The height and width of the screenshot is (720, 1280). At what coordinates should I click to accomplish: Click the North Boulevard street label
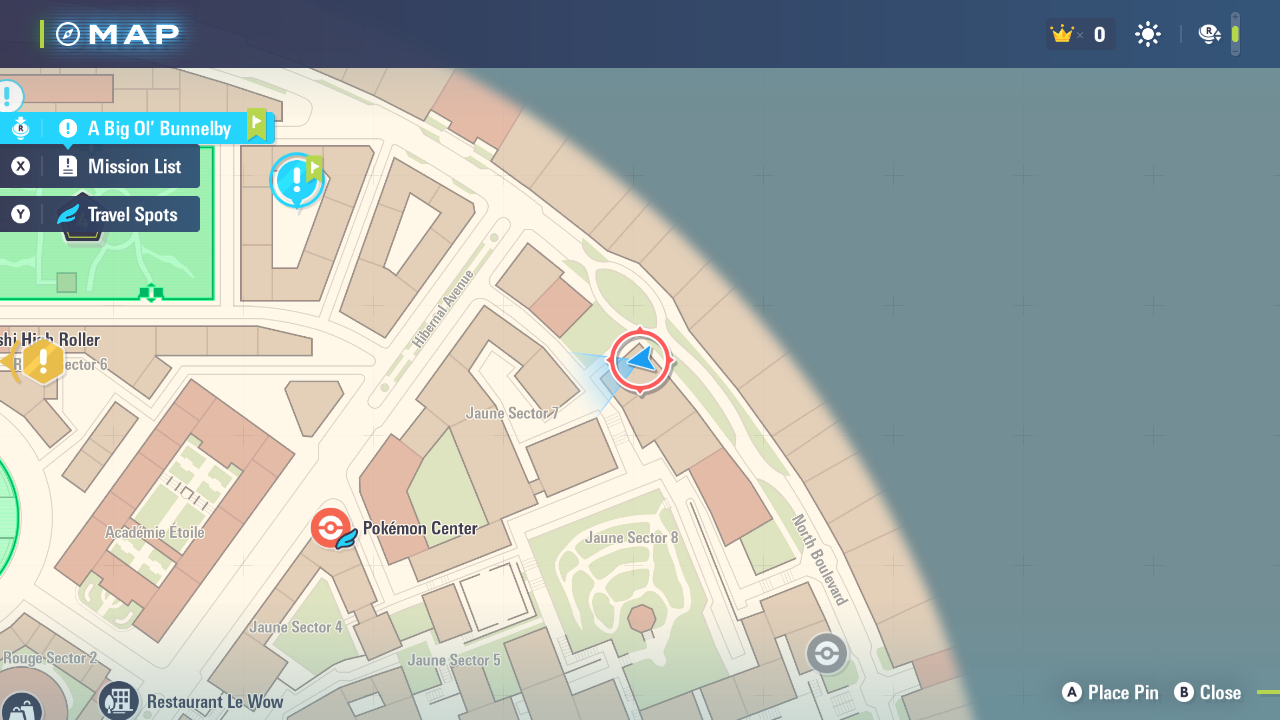coord(820,560)
